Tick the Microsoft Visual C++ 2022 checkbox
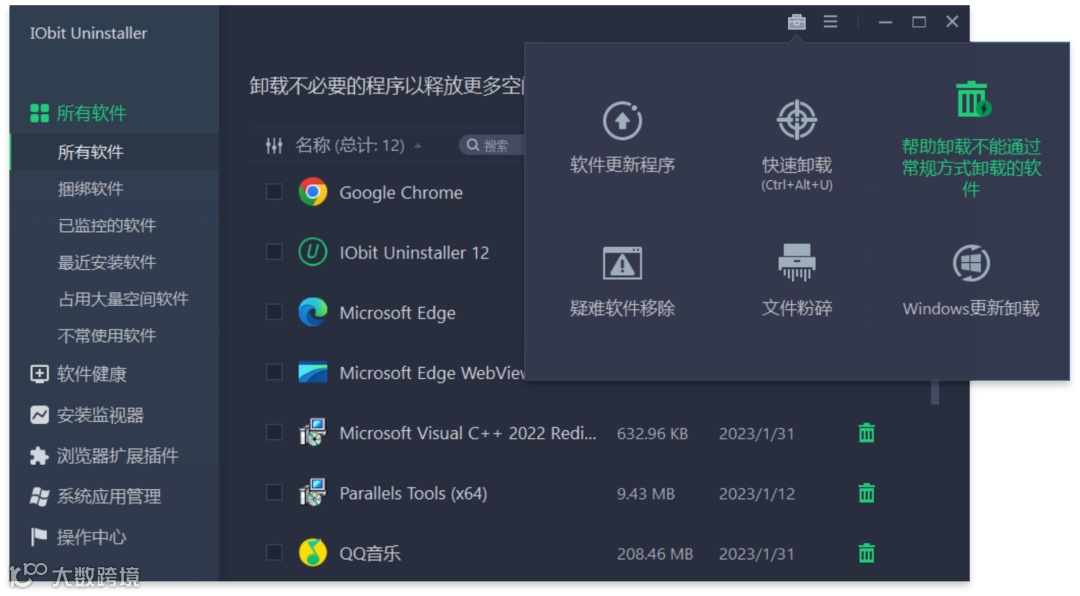 coord(274,432)
